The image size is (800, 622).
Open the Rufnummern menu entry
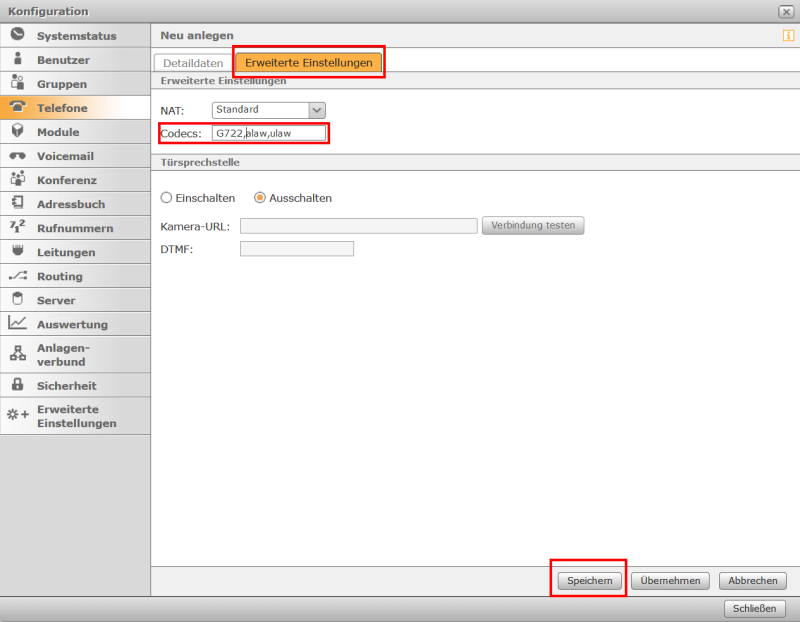75,228
